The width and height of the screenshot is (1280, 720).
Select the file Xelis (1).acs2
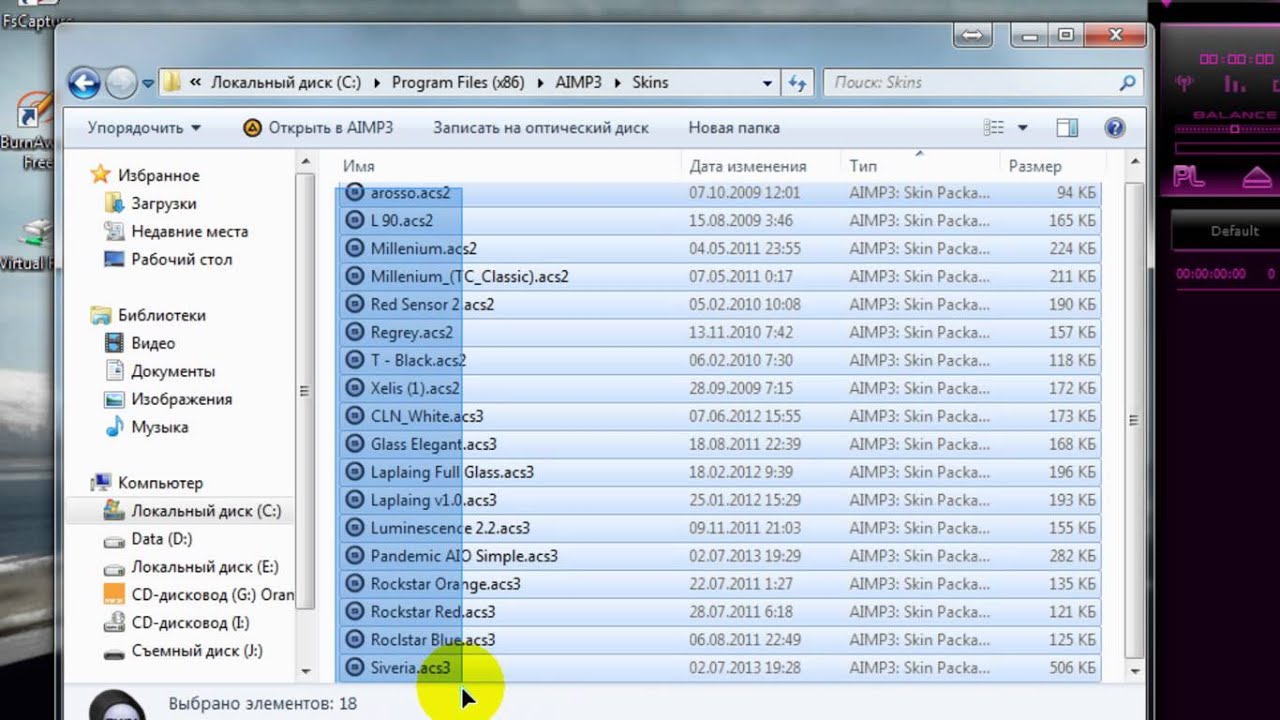[719, 388]
